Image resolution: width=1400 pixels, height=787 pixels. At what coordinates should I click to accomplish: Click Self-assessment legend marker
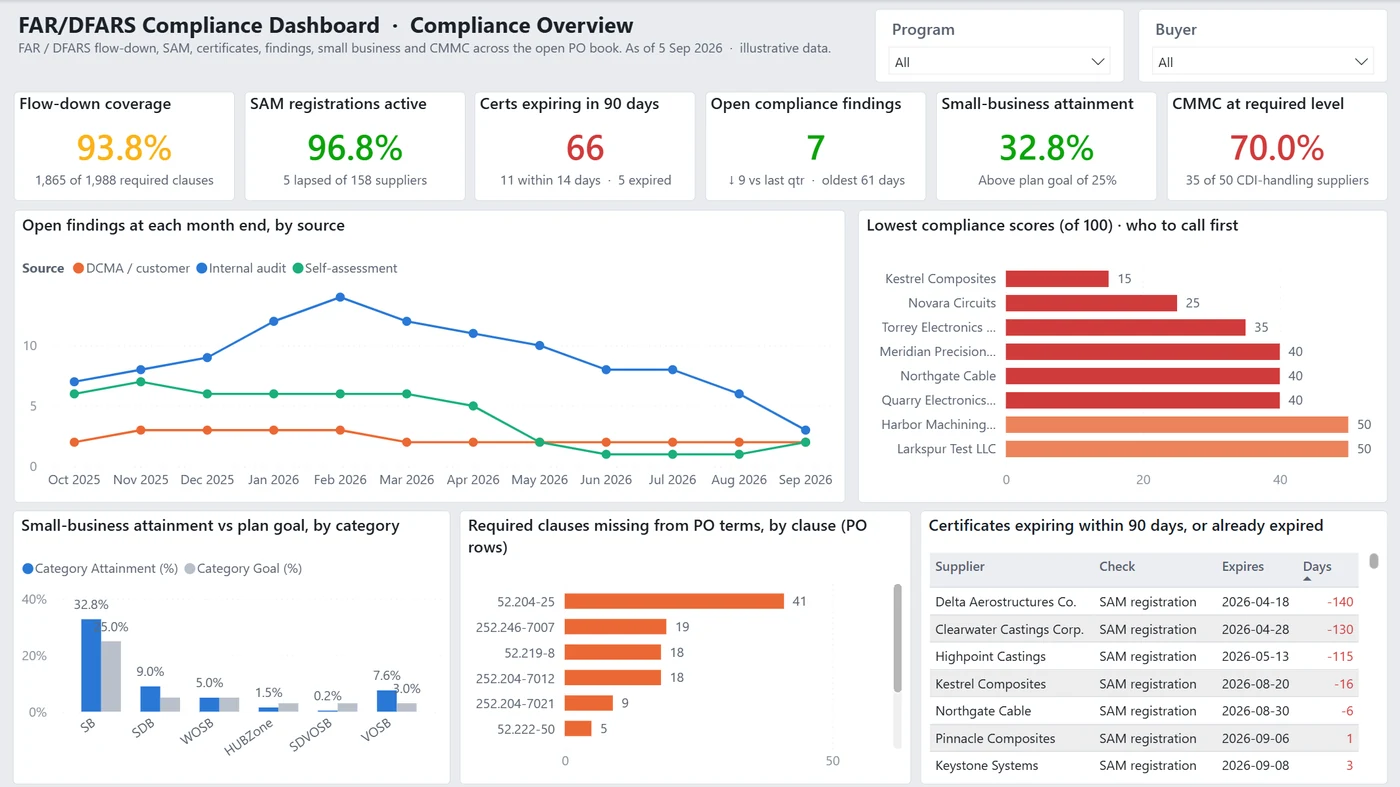click(x=298, y=268)
